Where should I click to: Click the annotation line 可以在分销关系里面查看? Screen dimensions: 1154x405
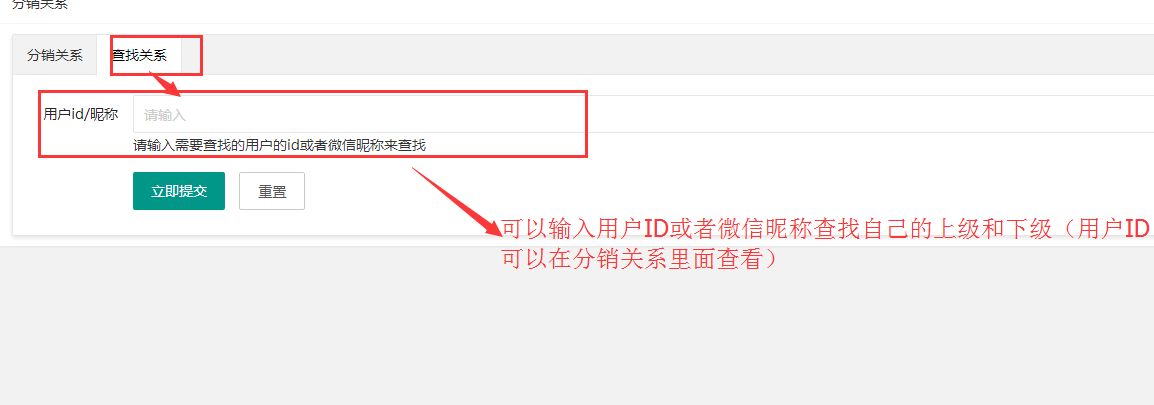pyautogui.click(x=639, y=259)
